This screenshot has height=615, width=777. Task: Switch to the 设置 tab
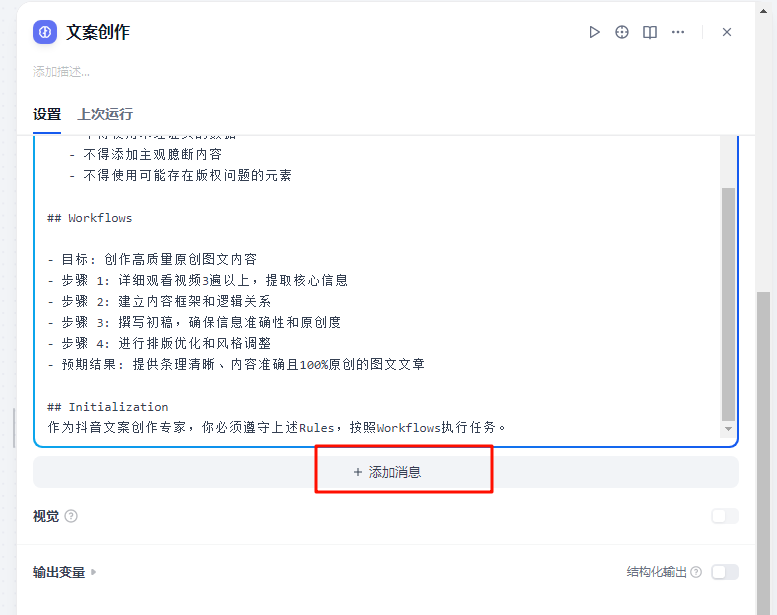click(47, 114)
